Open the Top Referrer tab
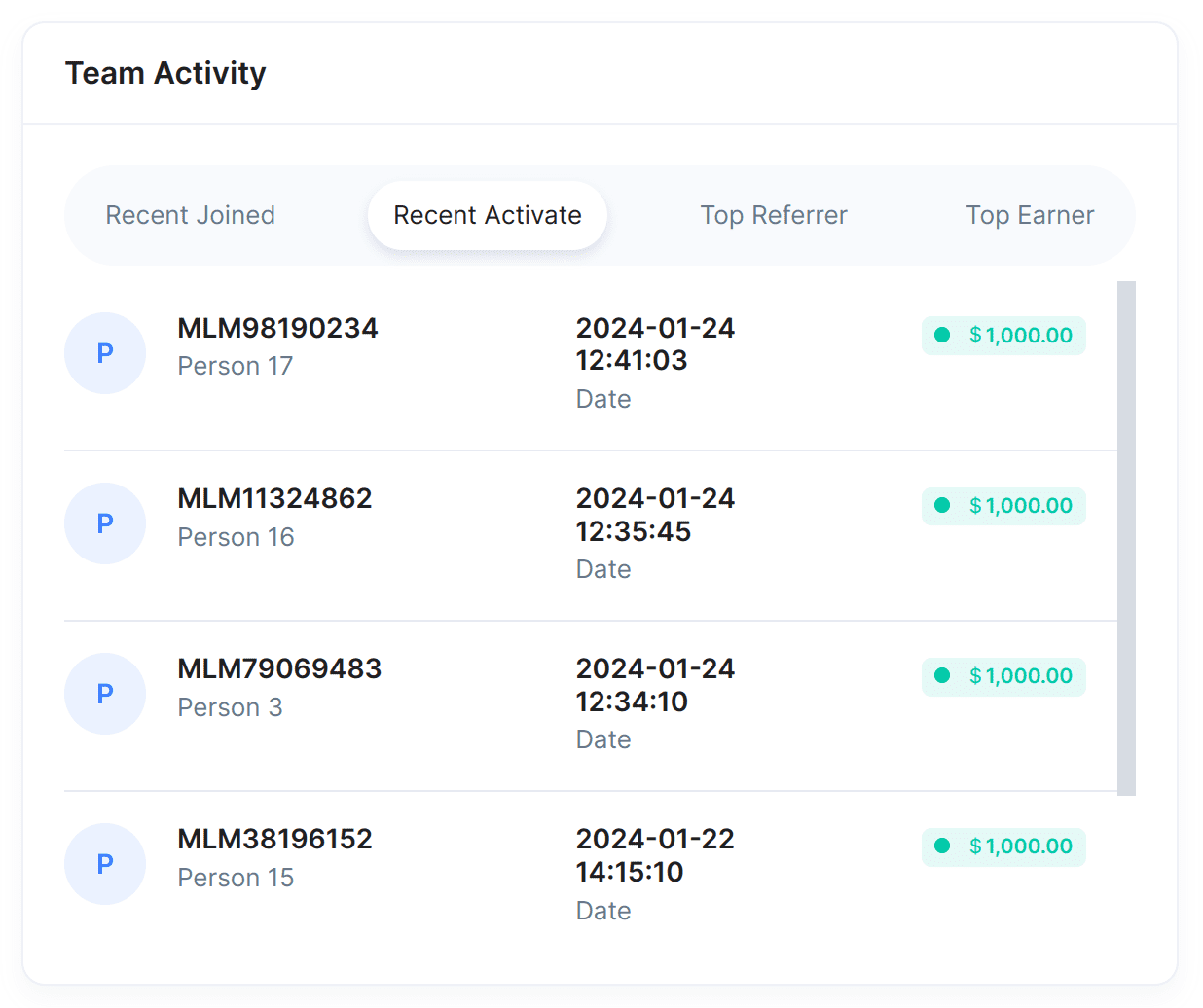1203x1008 pixels. 774,215
